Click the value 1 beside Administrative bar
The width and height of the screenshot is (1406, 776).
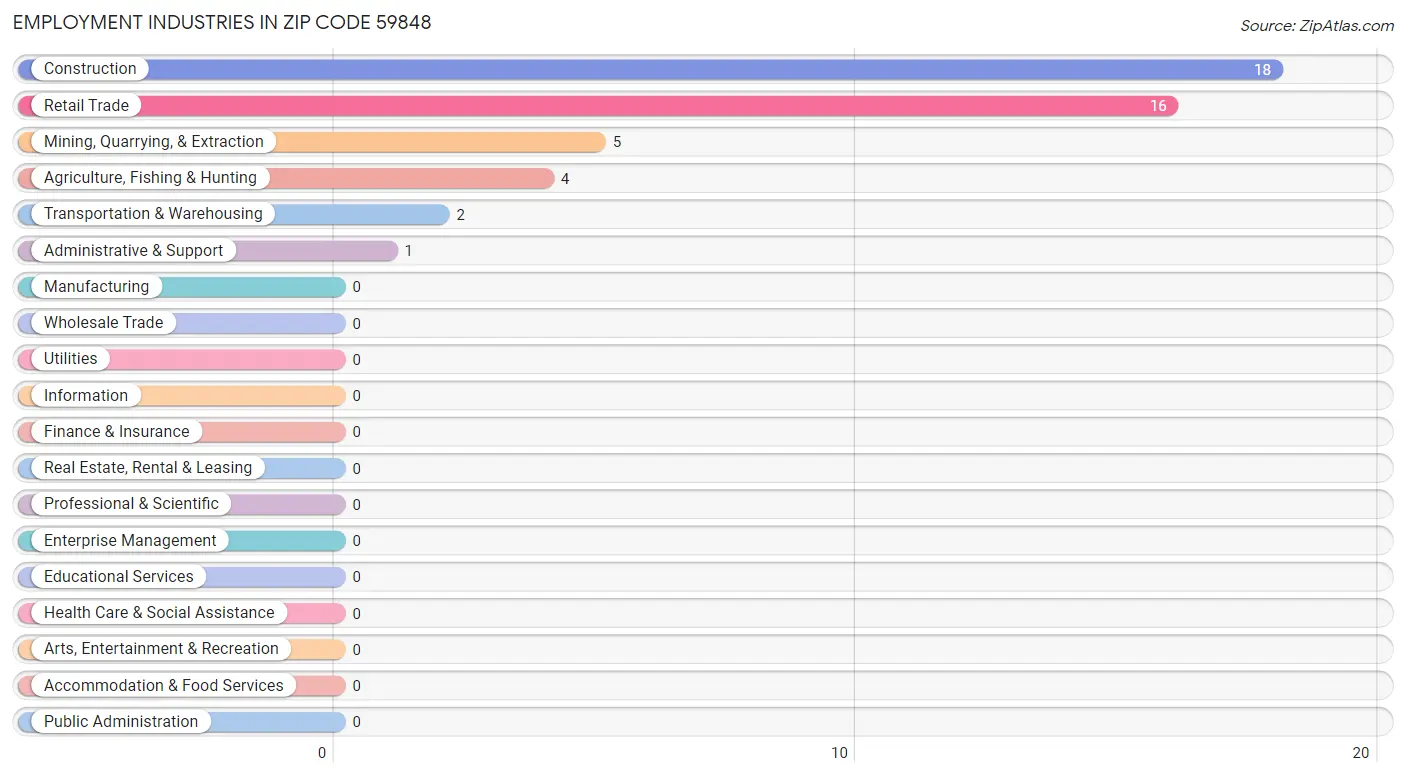point(408,251)
